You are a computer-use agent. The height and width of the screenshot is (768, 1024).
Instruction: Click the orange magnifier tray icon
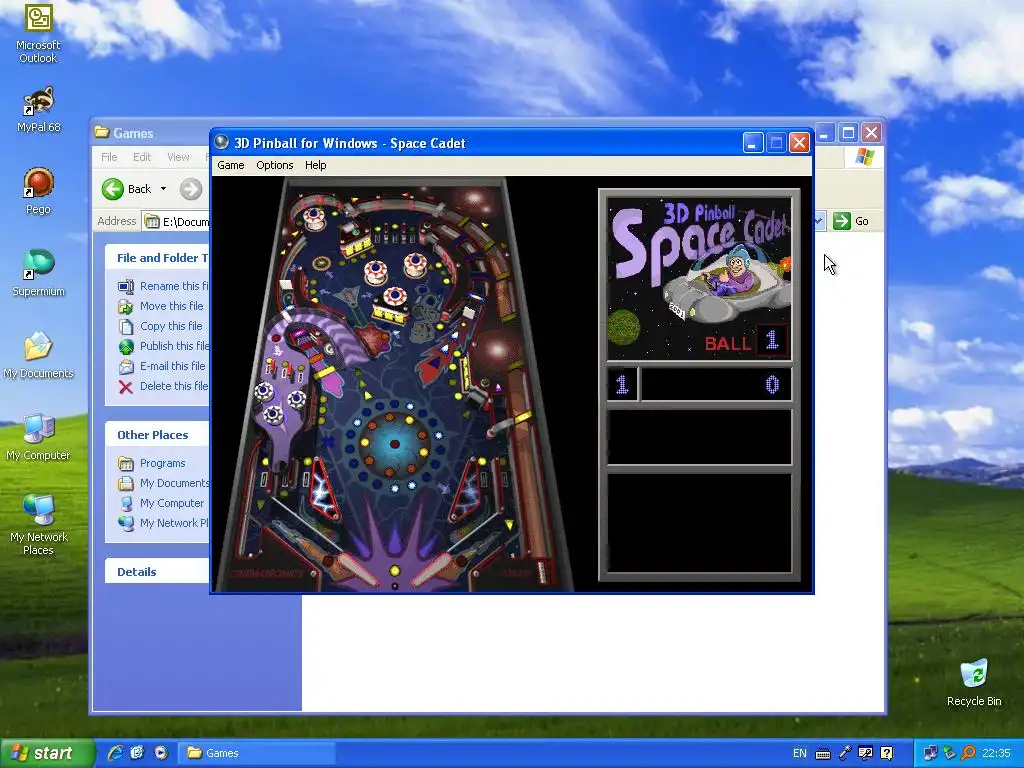(968, 753)
